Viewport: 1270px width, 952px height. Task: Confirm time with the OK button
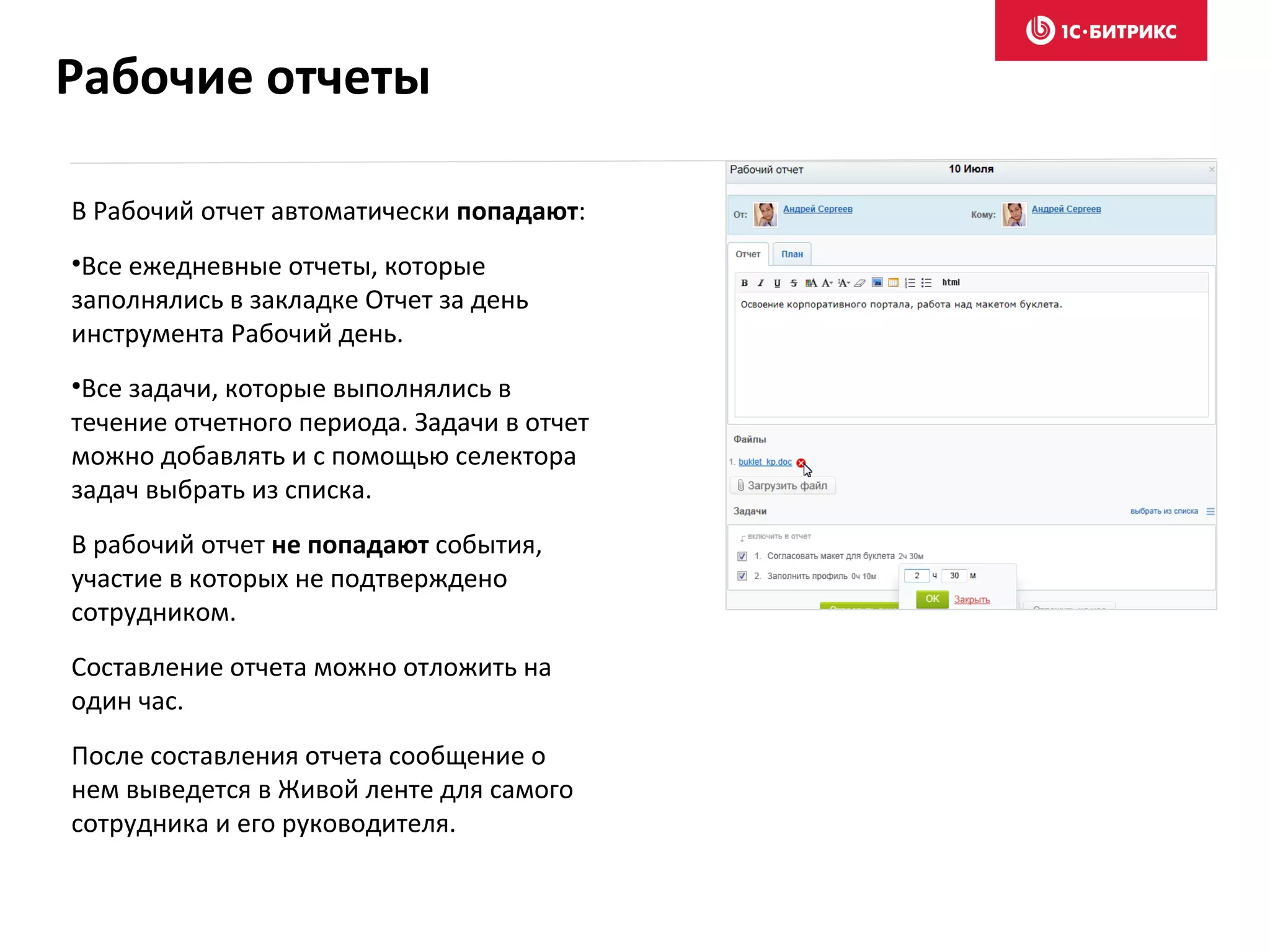pyautogui.click(x=932, y=599)
